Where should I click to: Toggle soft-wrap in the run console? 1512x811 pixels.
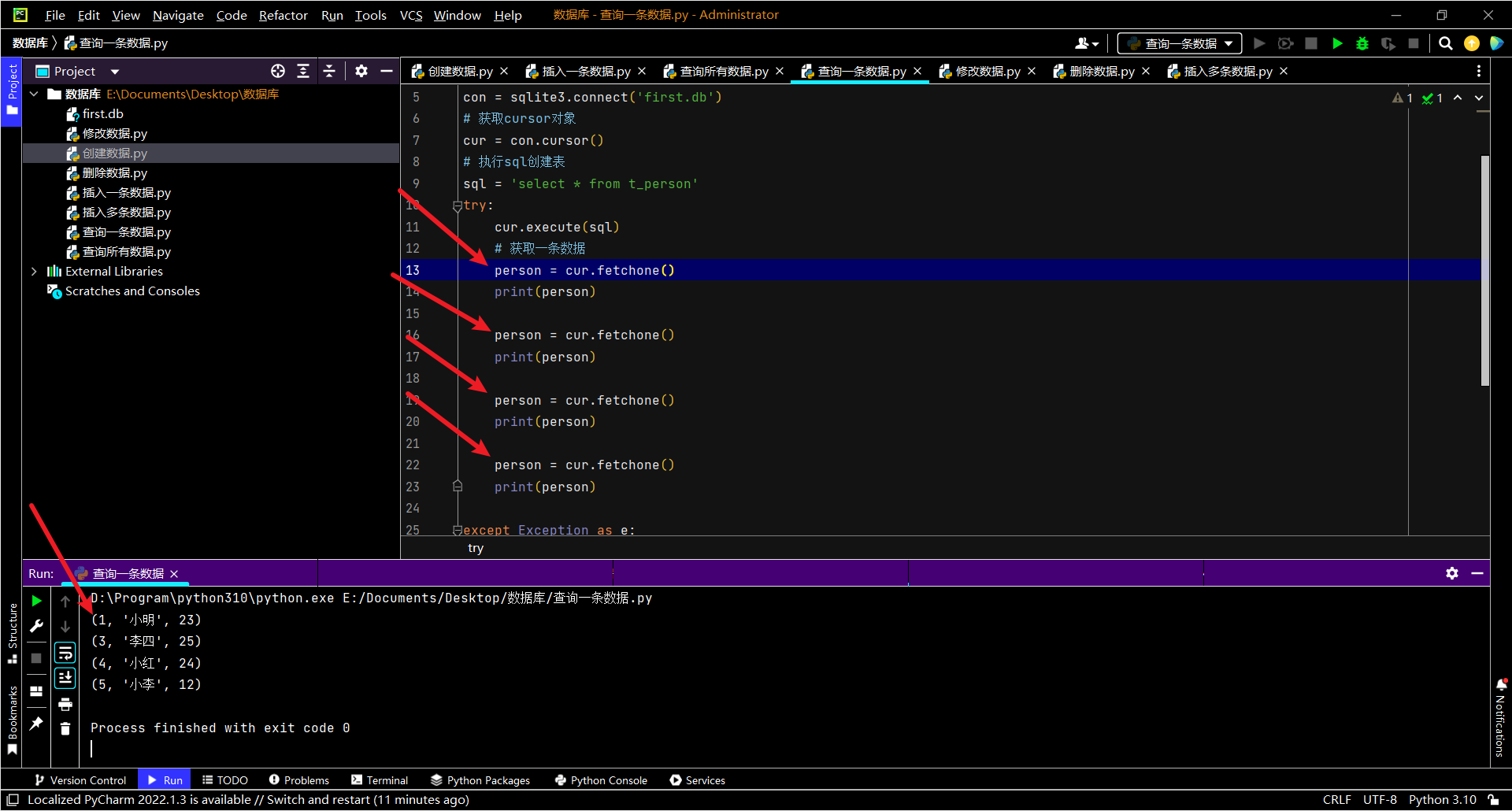(x=65, y=652)
